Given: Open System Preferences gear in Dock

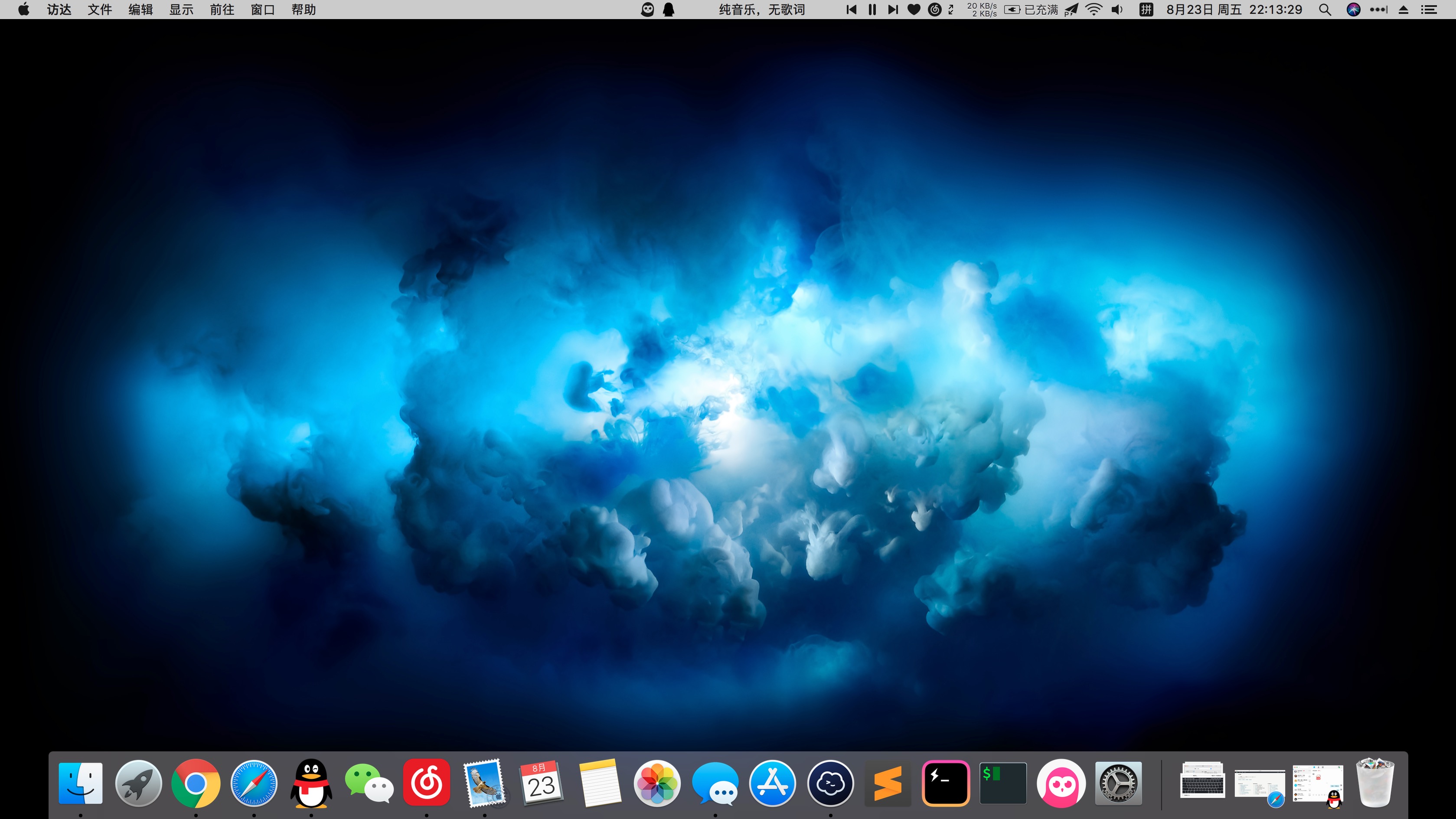Looking at the screenshot, I should [1118, 783].
